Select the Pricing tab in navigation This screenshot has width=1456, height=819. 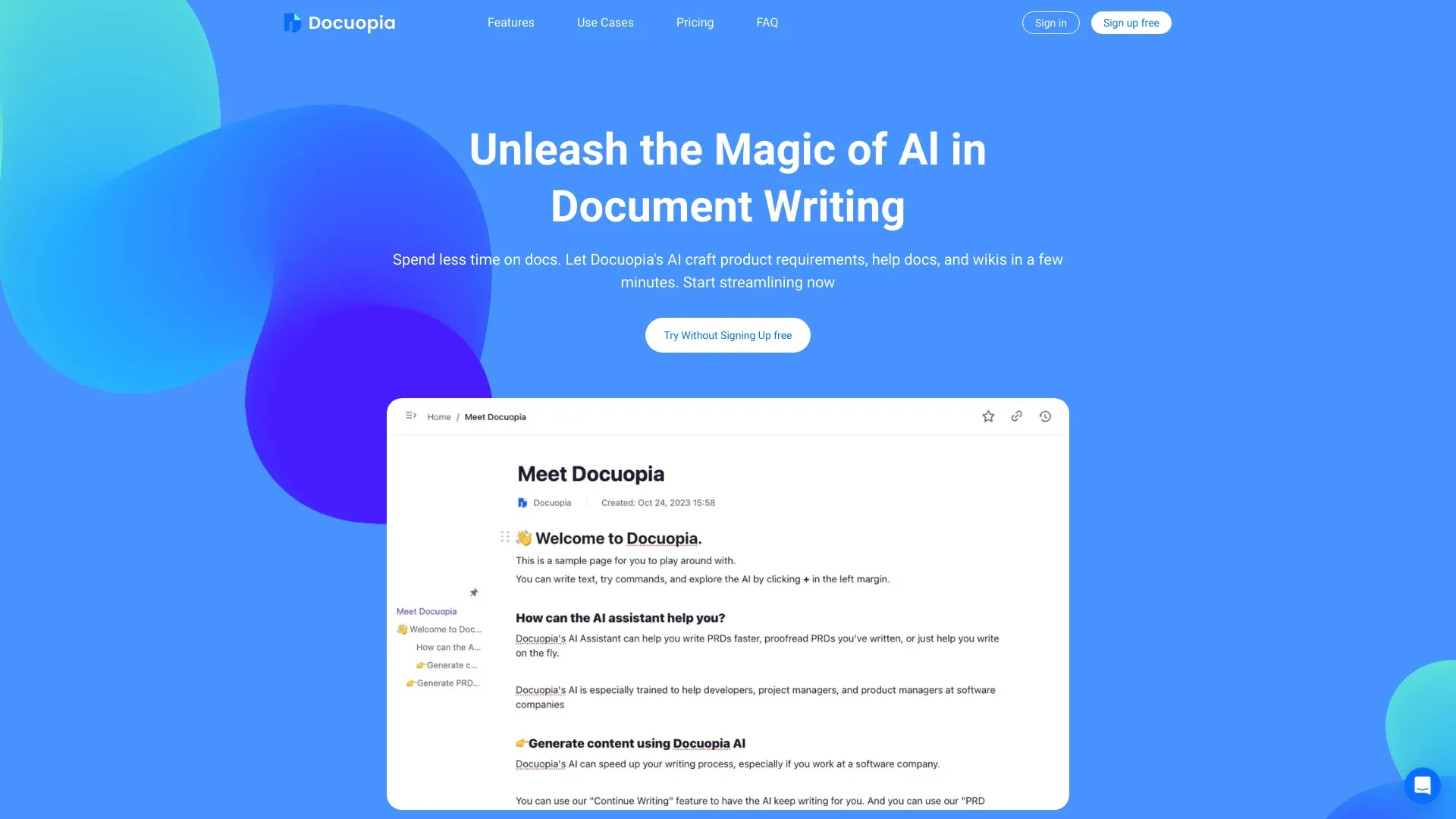(694, 22)
